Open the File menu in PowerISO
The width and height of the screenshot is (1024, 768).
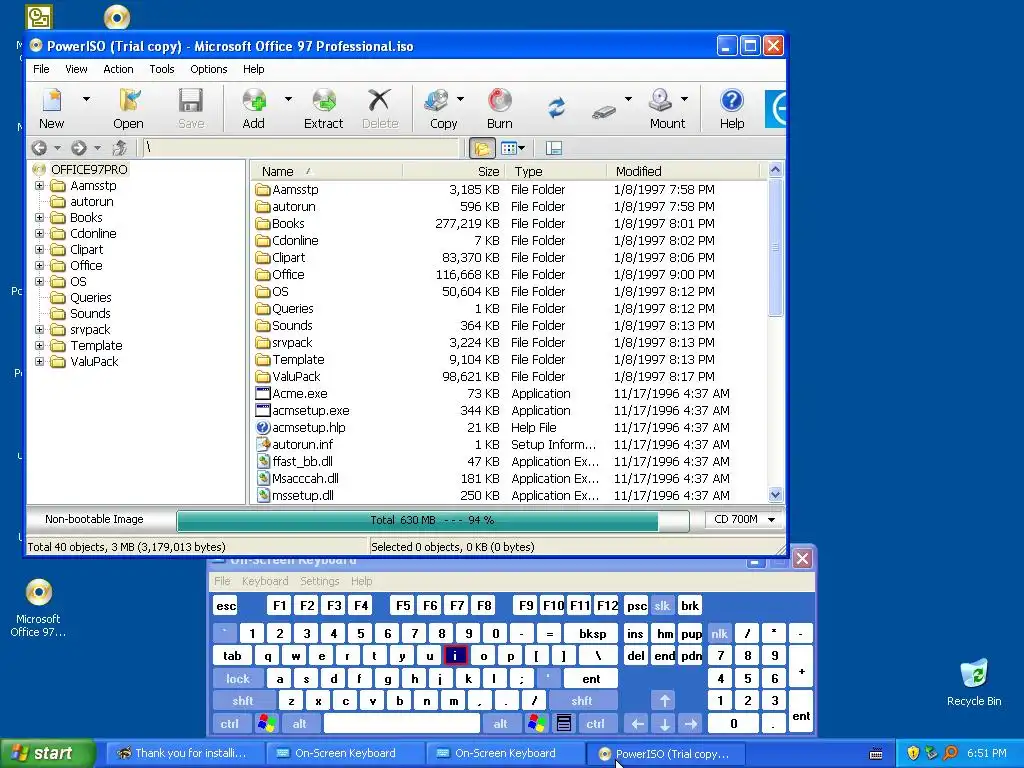(41, 69)
